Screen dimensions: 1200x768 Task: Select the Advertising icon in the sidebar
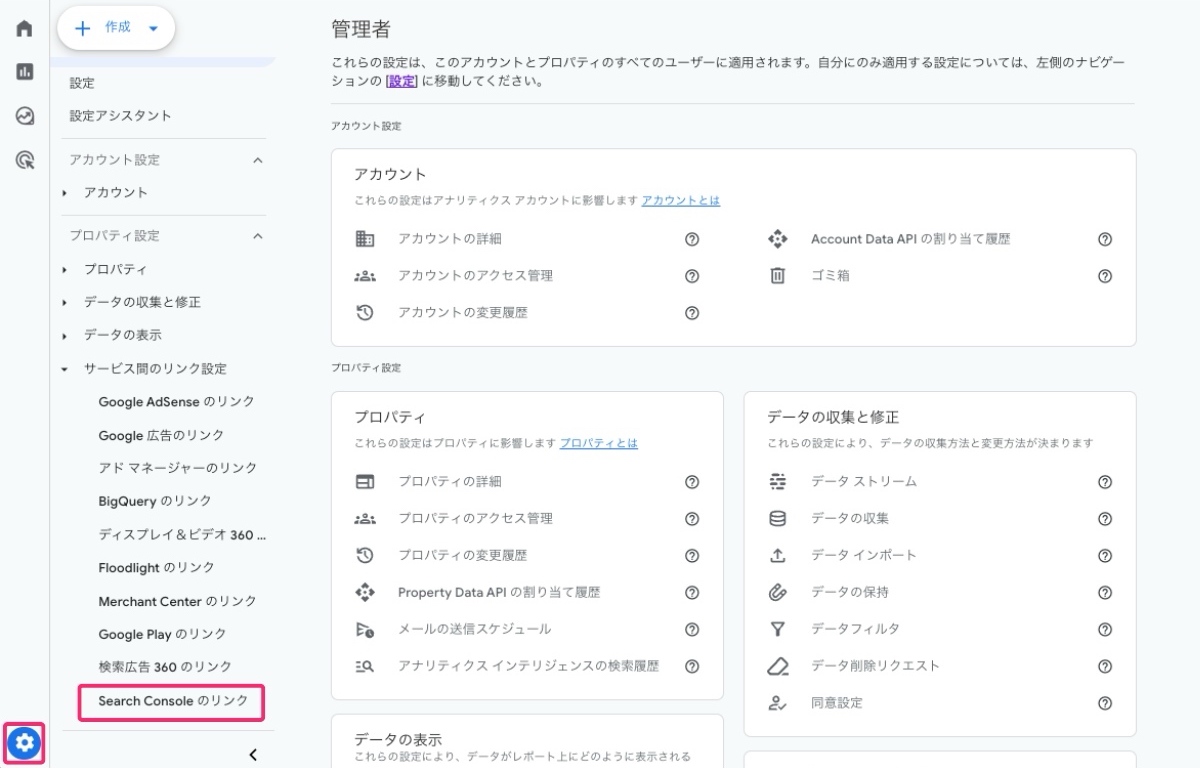(23, 160)
